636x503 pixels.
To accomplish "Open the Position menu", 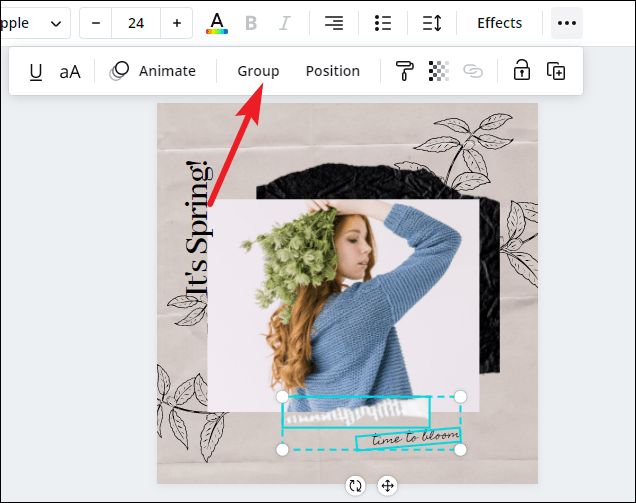I will [332, 71].
